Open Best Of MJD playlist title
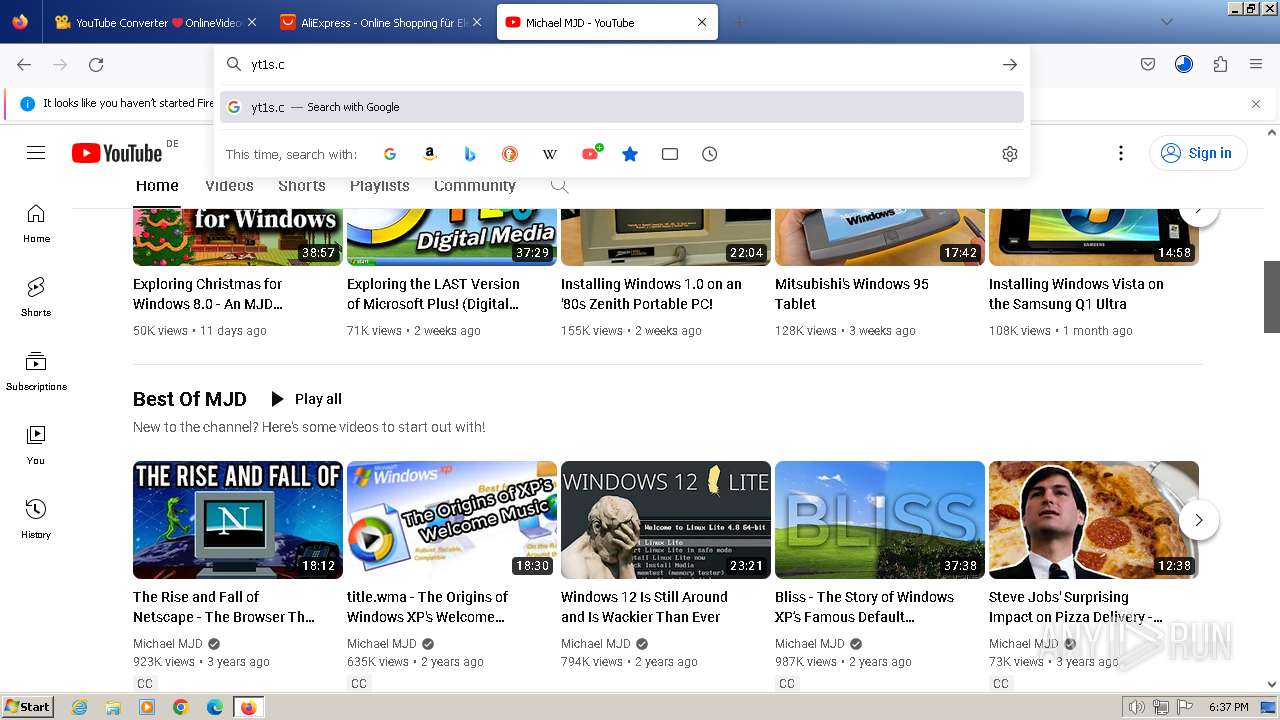1280x720 pixels. (x=190, y=399)
